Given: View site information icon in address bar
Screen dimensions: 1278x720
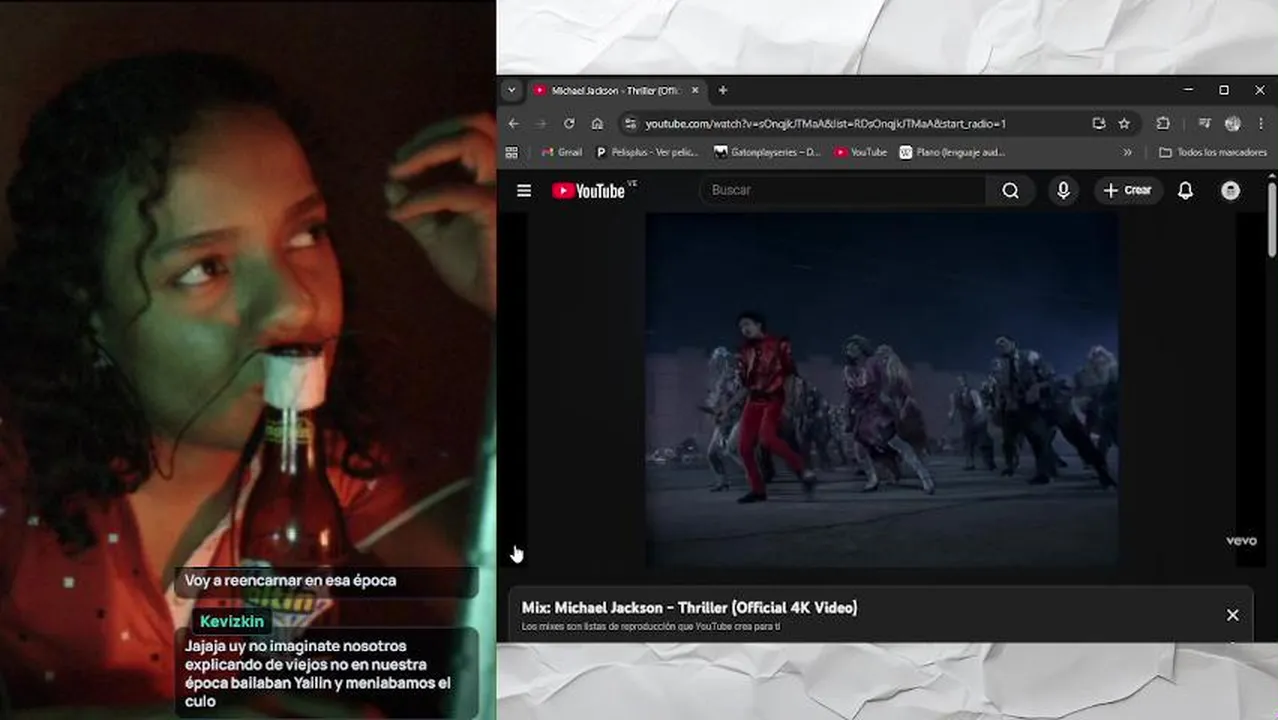Looking at the screenshot, I should 630,124.
